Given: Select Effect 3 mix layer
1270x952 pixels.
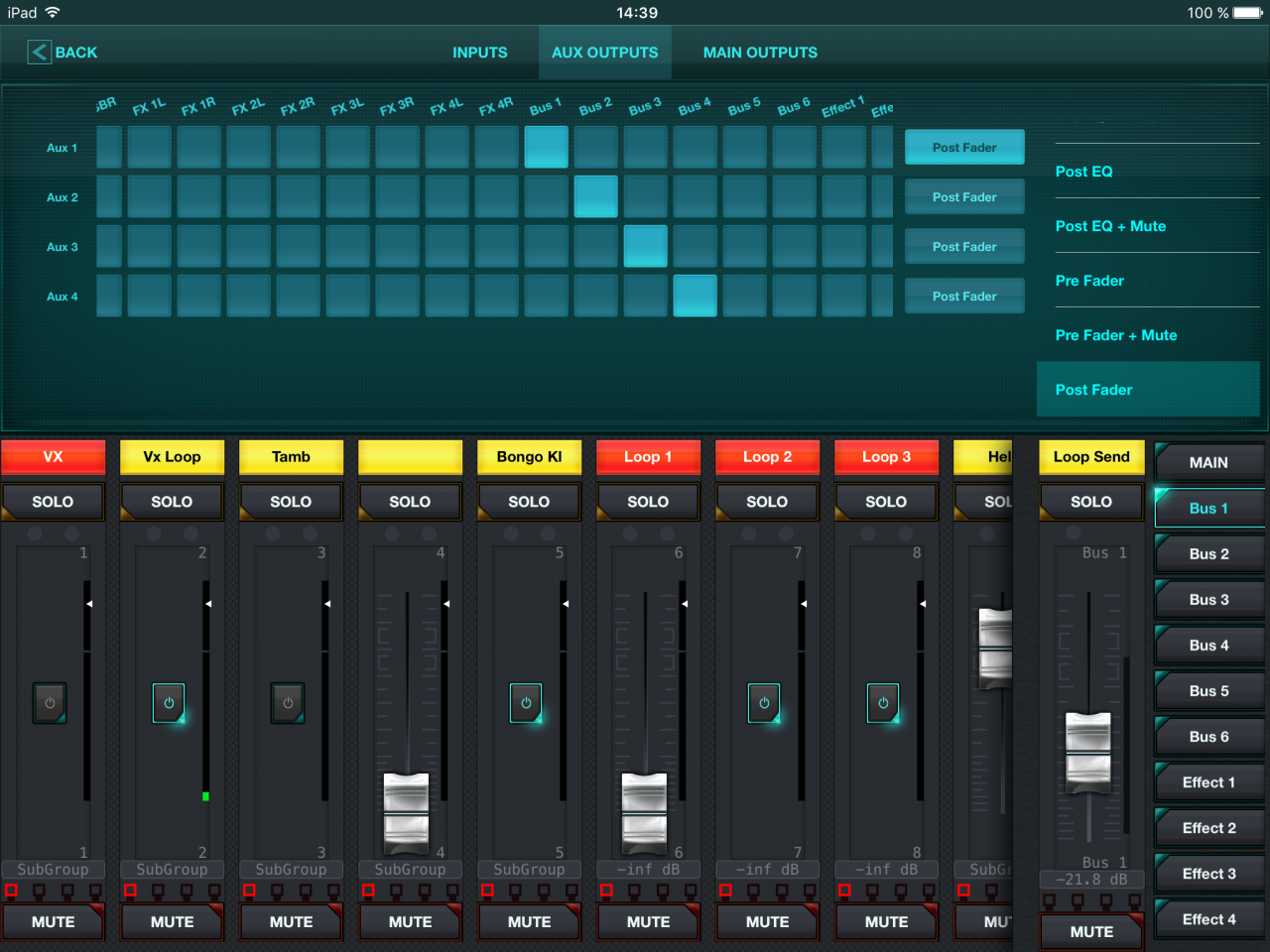Looking at the screenshot, I should pyautogui.click(x=1208, y=873).
